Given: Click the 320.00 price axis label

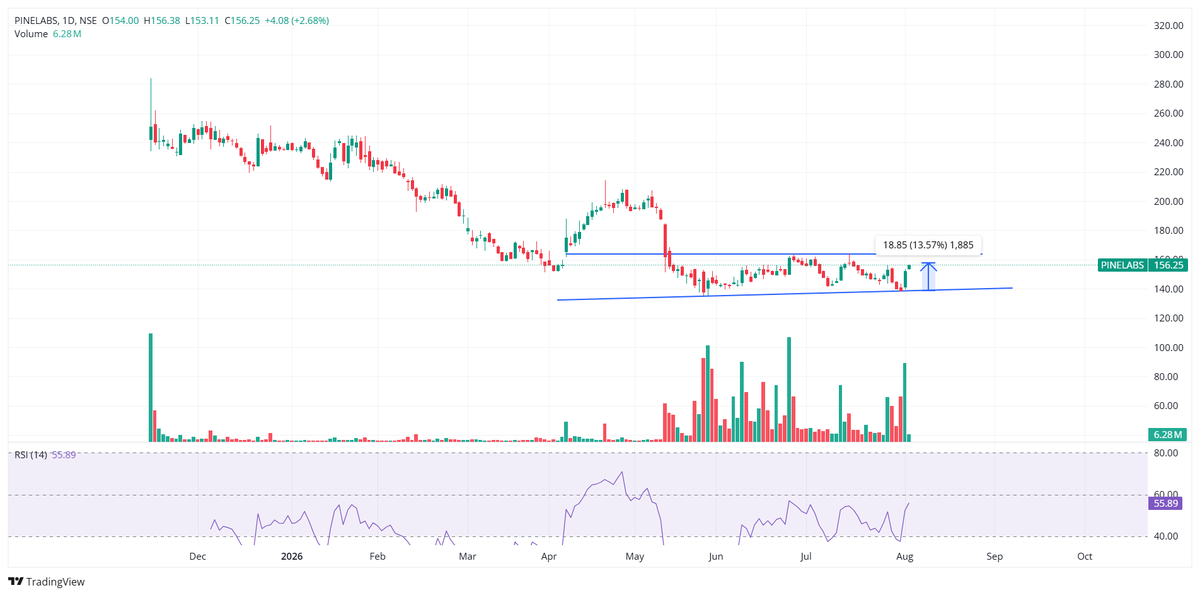Looking at the screenshot, I should point(1167,25).
